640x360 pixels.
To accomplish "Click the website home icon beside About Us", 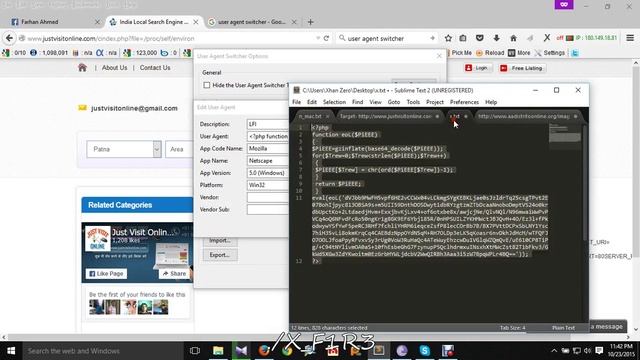I will (82, 68).
